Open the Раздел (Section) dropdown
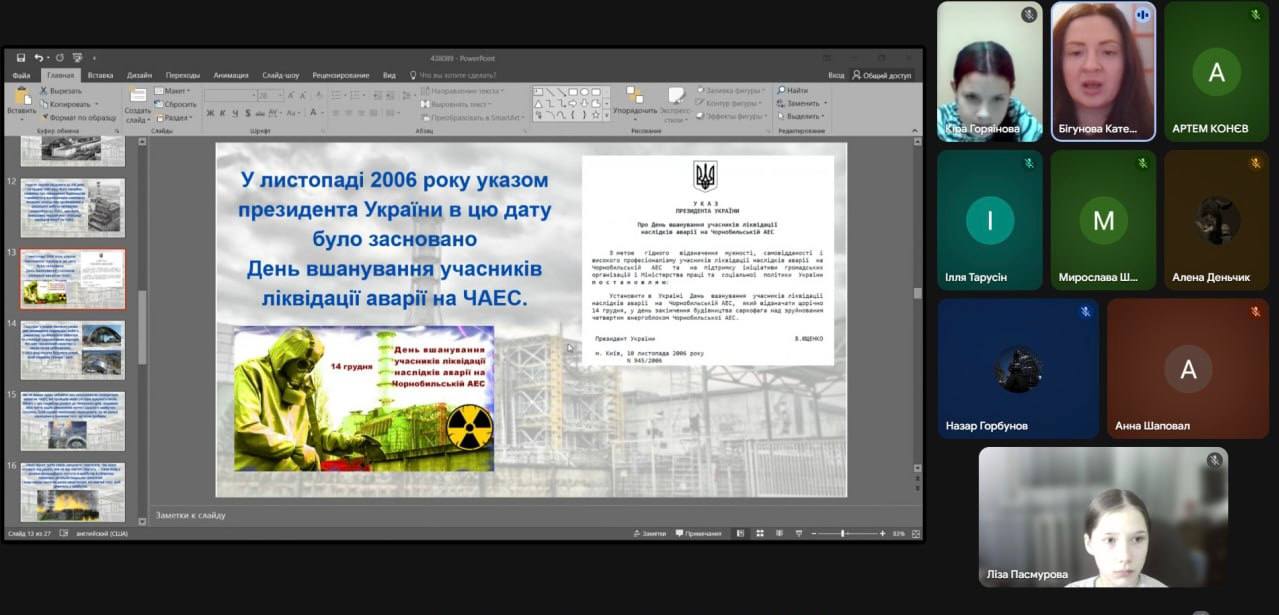1279x615 pixels. point(176,117)
